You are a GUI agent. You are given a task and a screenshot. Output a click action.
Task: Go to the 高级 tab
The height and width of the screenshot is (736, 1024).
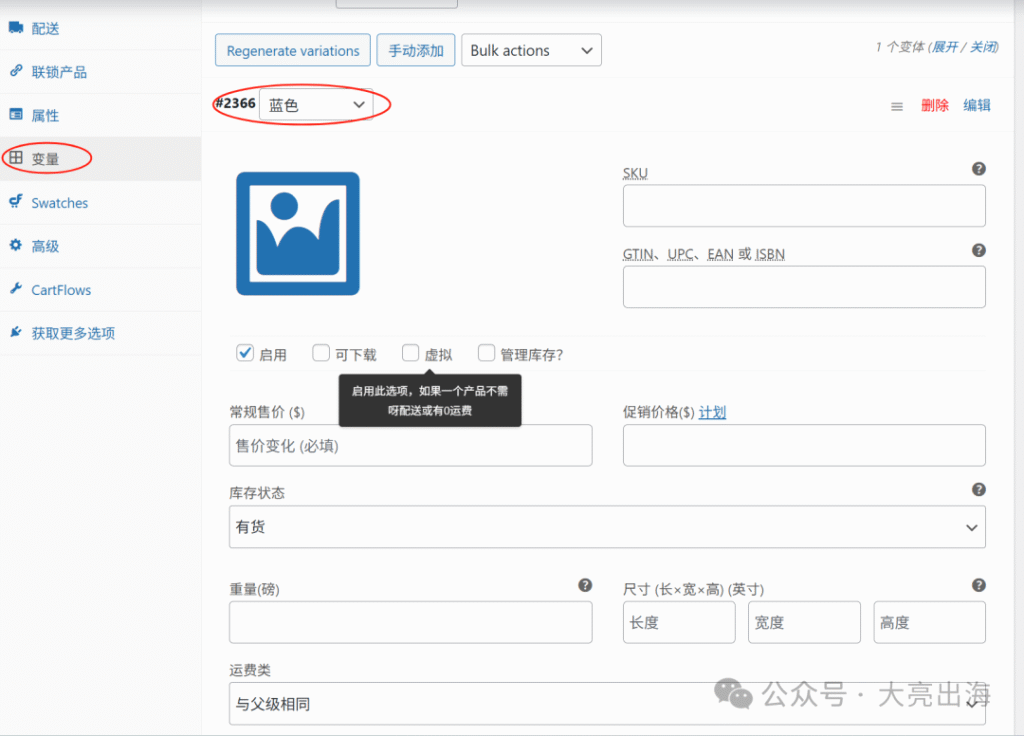(x=101, y=246)
